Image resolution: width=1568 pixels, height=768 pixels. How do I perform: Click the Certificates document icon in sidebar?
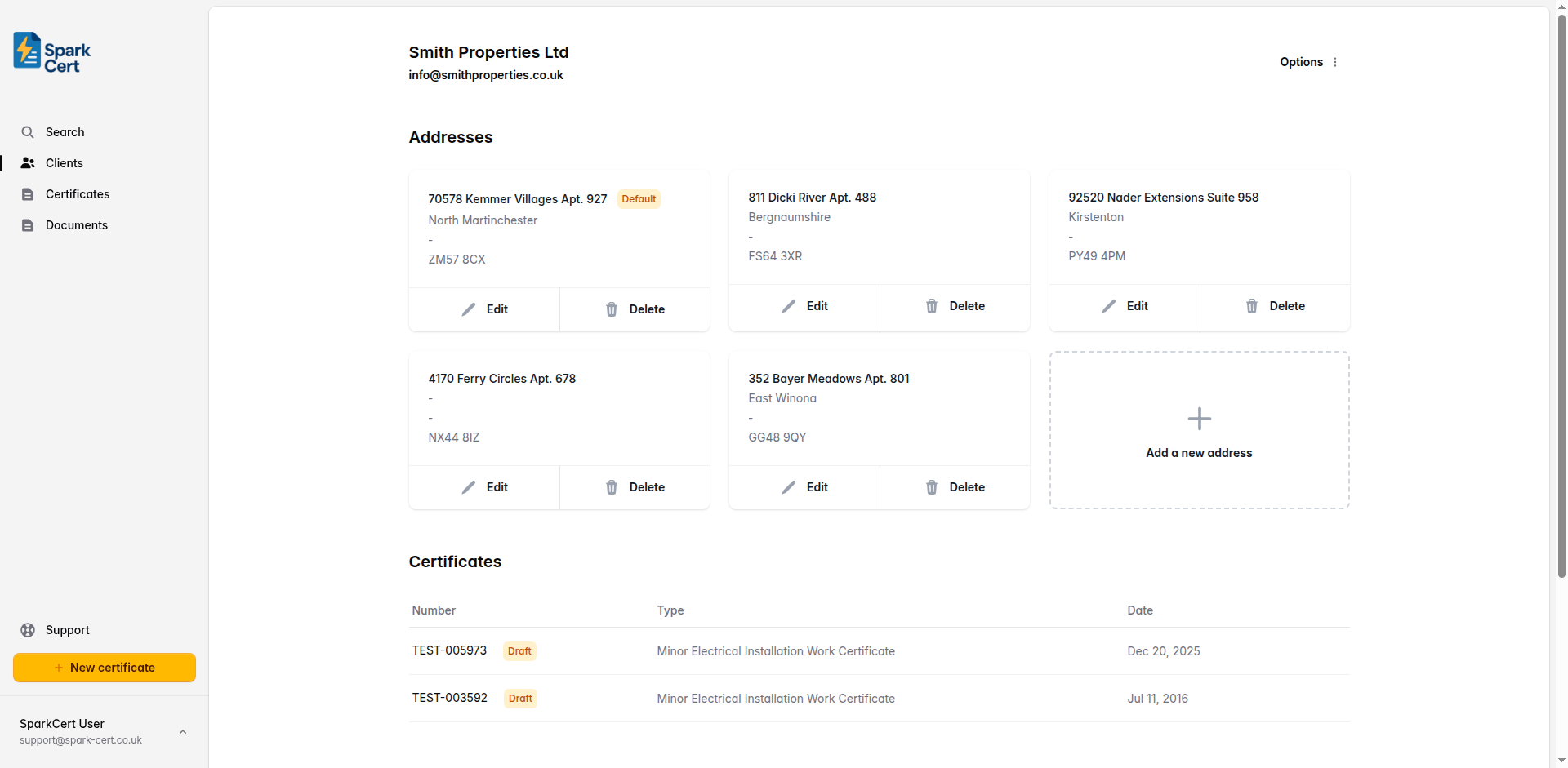tap(28, 193)
